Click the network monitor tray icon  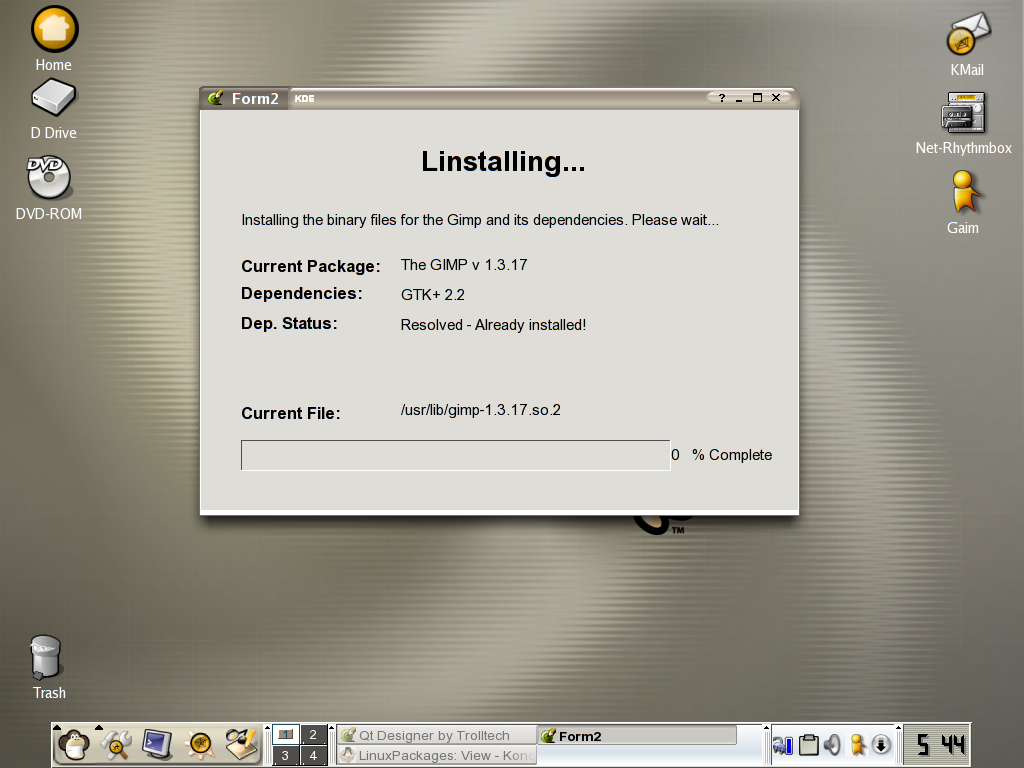[x=782, y=745]
